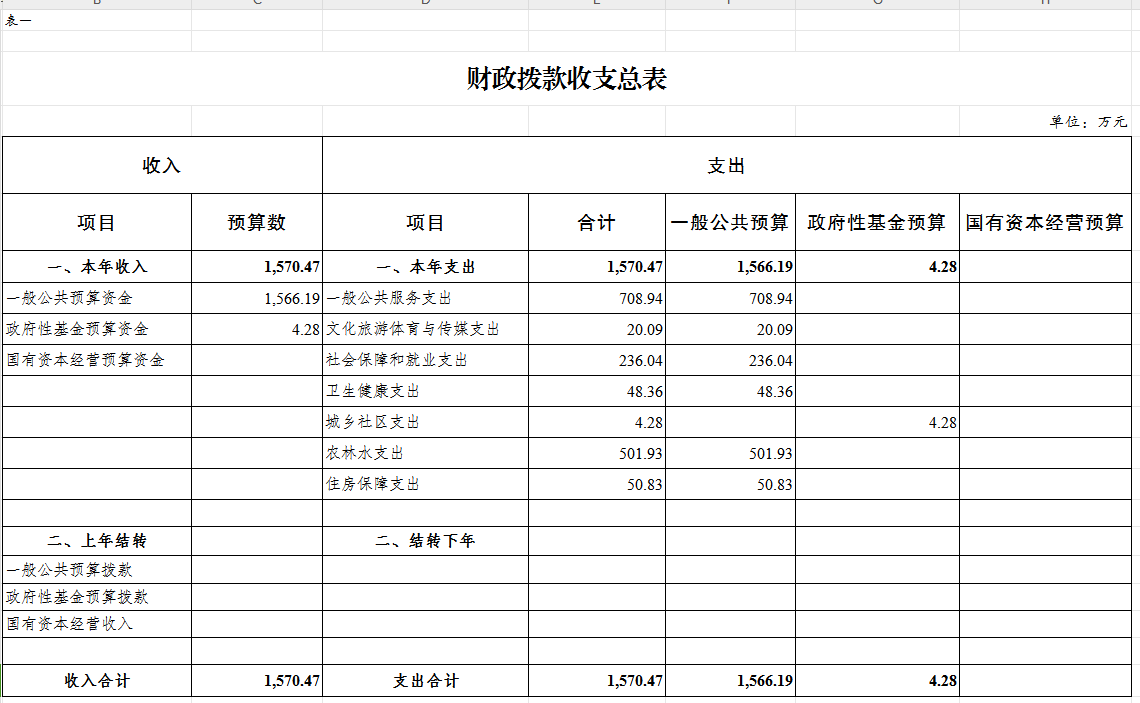
Task: Click the 一般公共预算资金 cell
Action: click(97, 298)
